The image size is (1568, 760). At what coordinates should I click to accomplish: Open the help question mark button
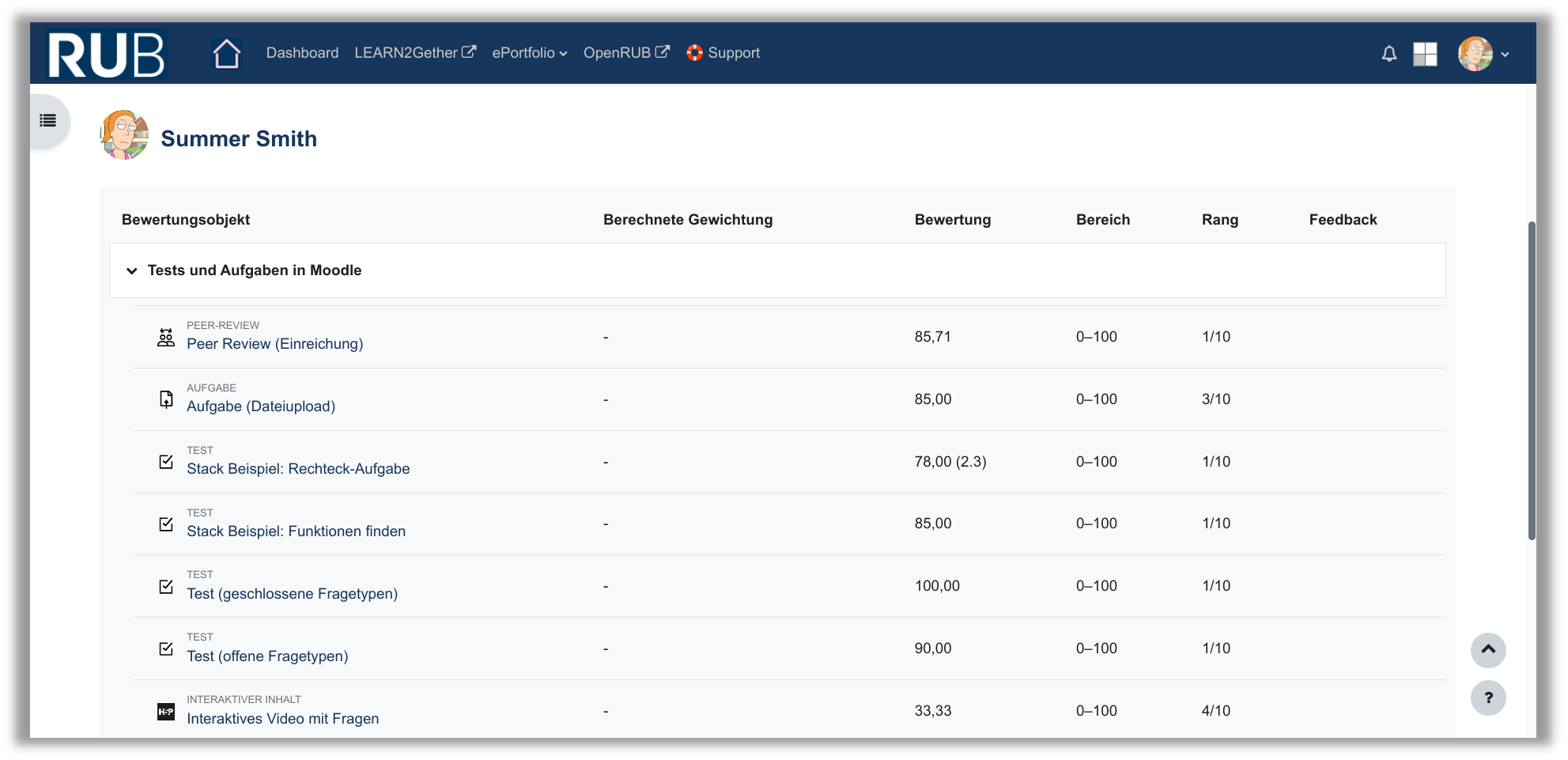click(x=1487, y=698)
